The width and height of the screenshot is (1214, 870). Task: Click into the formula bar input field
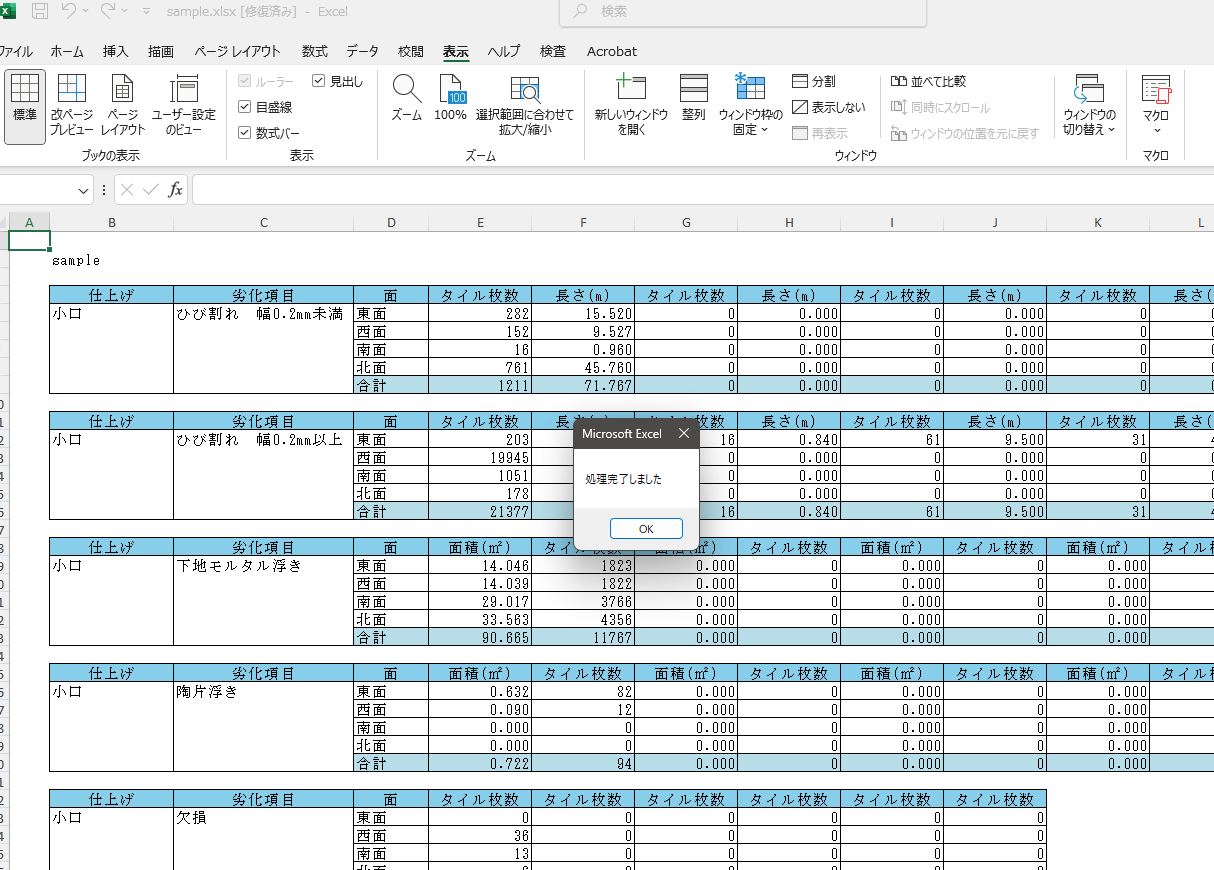point(700,190)
